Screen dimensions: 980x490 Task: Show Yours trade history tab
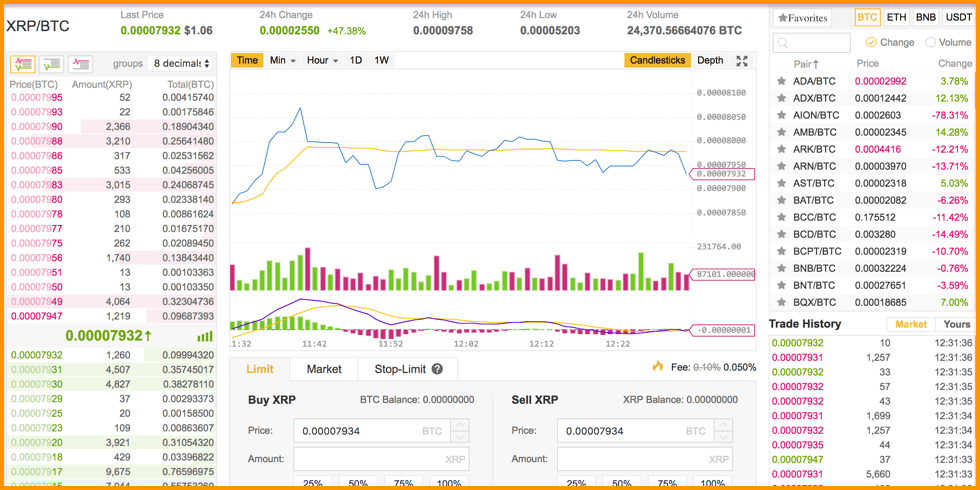pos(957,324)
